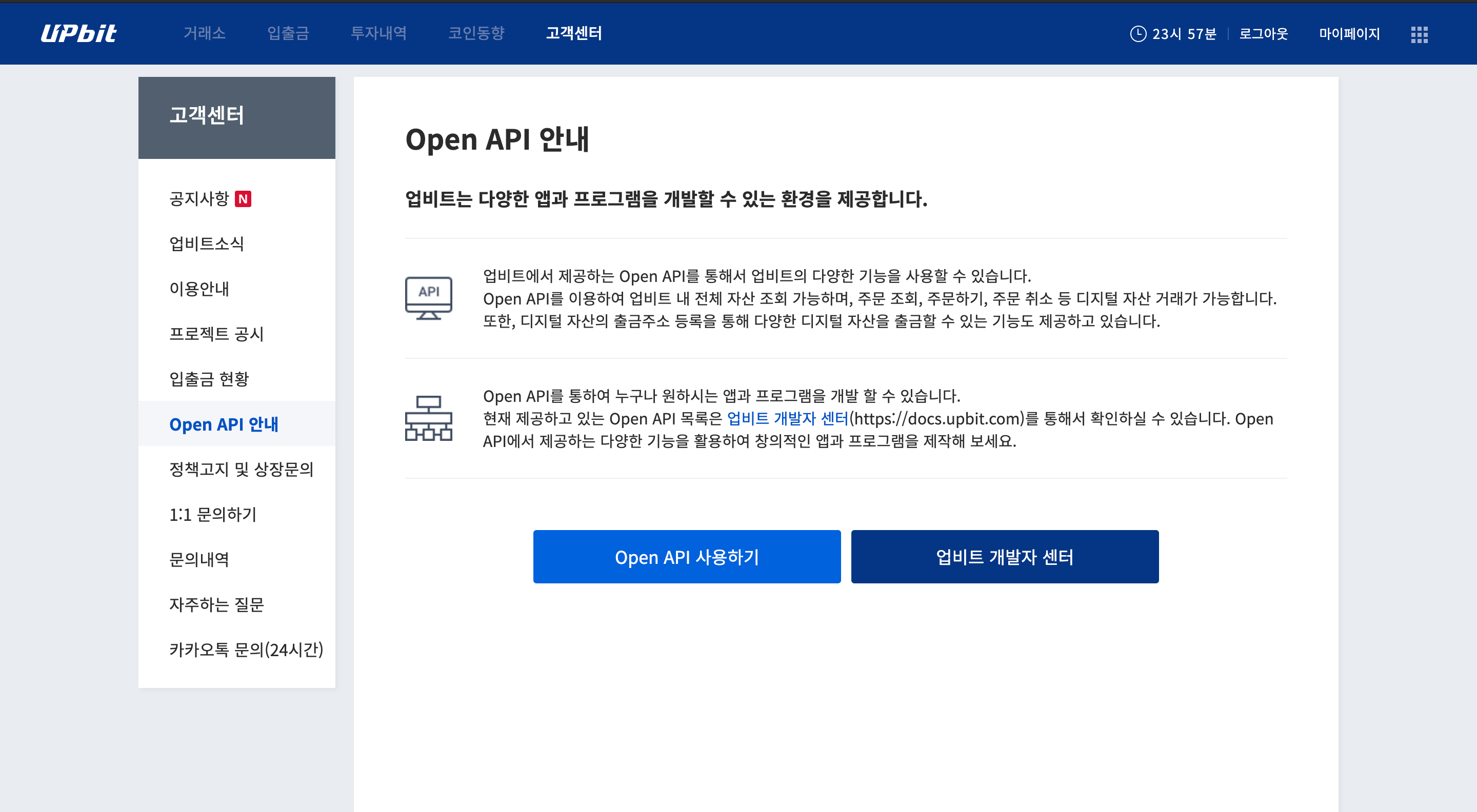Follow the inline 업비트 개발자 센터 link
This screenshot has width=1477, height=812.
(787, 419)
